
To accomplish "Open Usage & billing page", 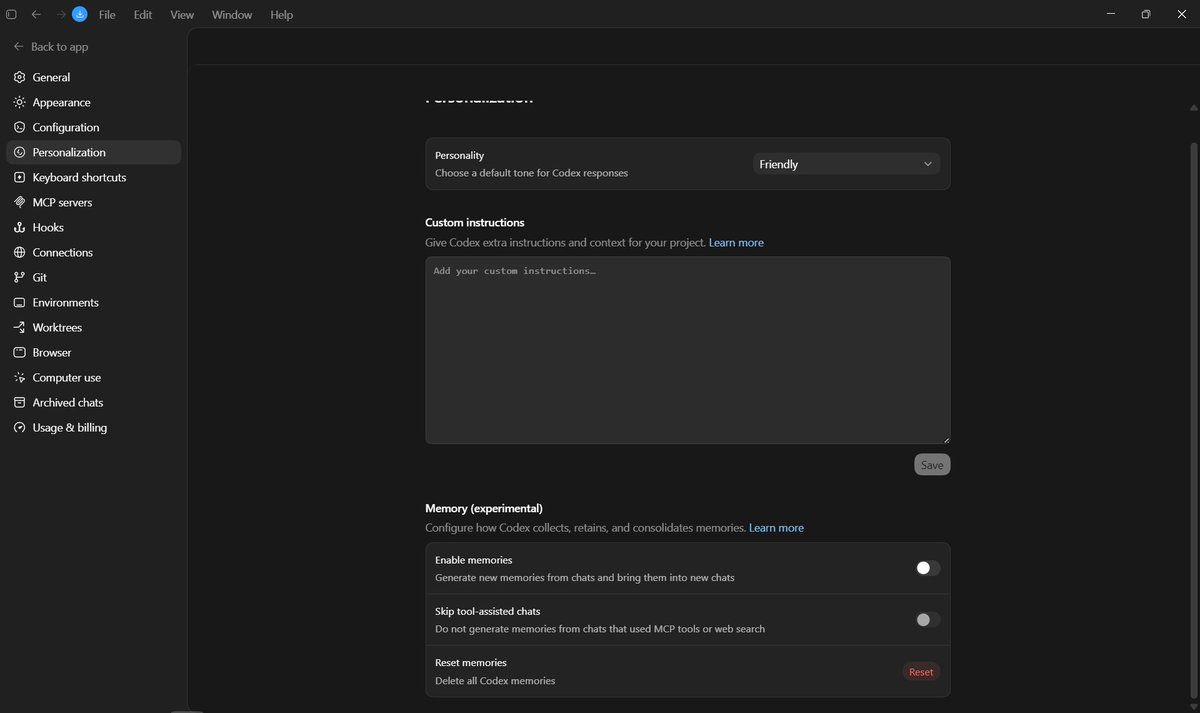I will click(x=93, y=427).
